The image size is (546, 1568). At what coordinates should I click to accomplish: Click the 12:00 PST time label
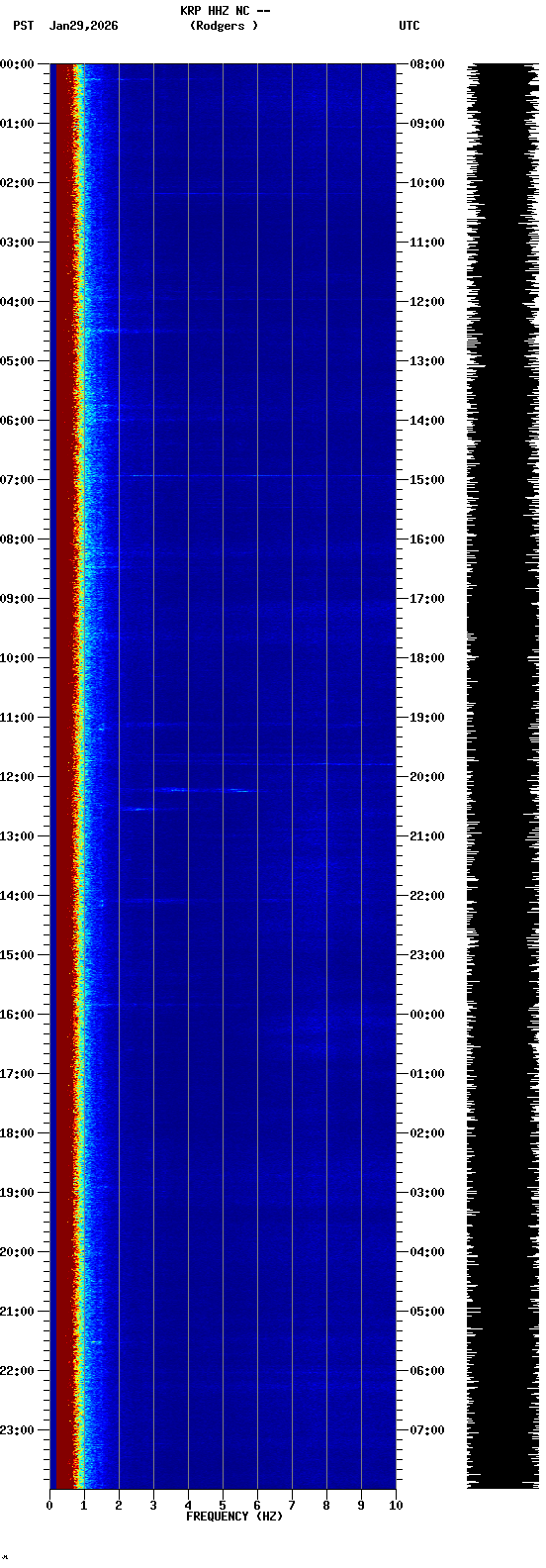pyautogui.click(x=18, y=777)
